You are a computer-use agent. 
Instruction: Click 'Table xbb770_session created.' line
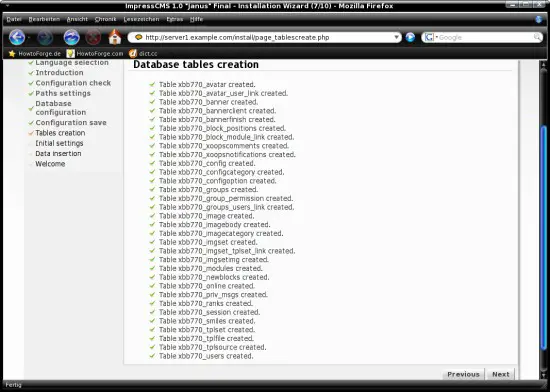pos(209,312)
